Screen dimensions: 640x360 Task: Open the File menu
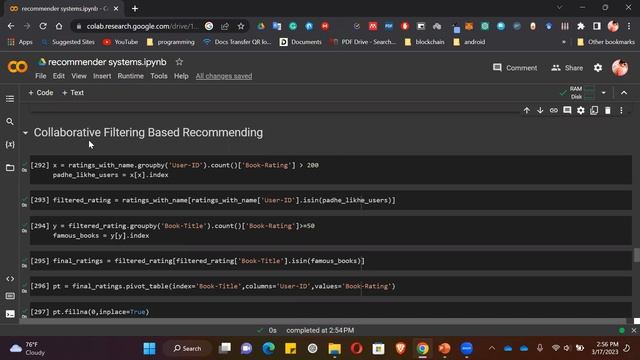point(40,76)
